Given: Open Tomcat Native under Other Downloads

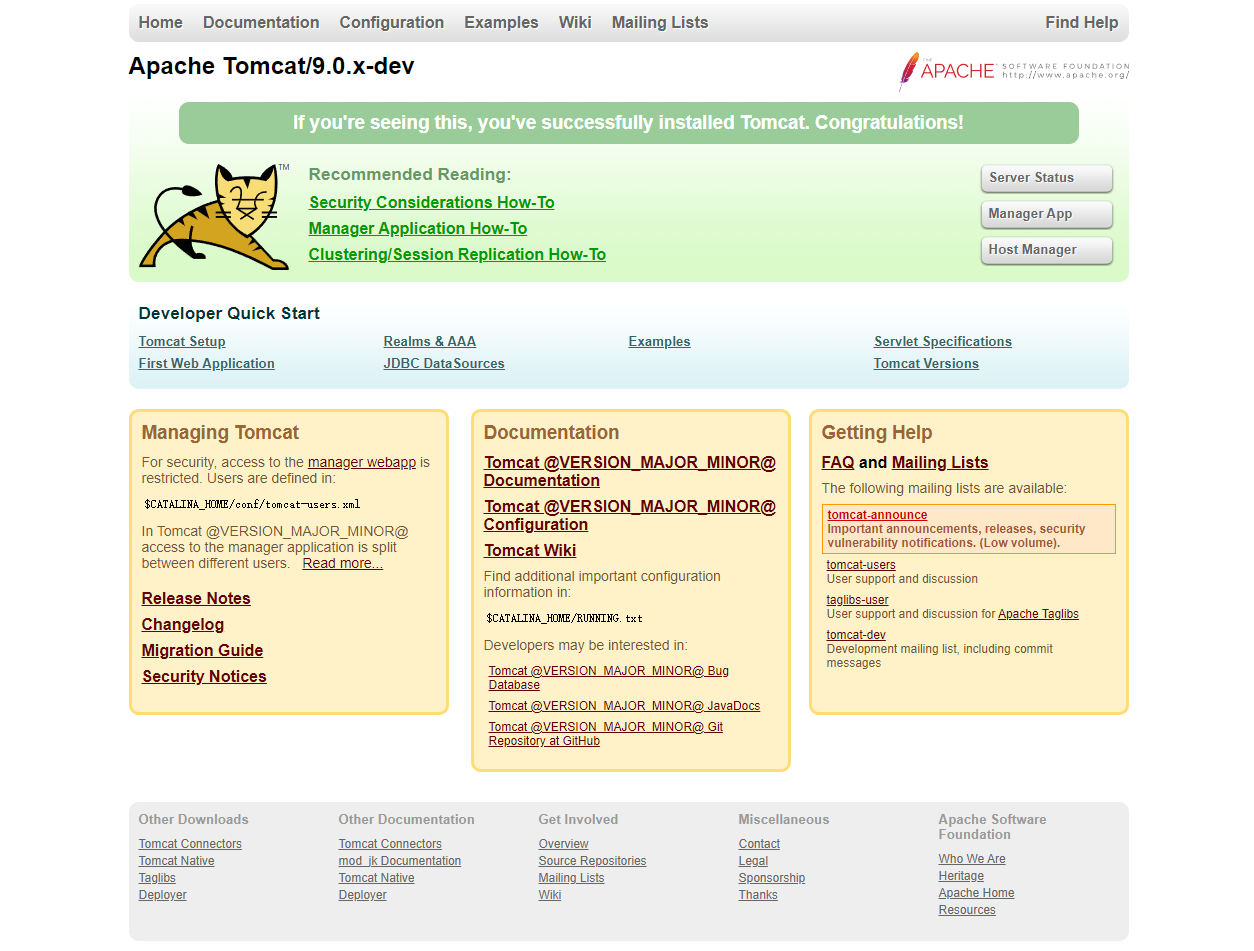Looking at the screenshot, I should pyautogui.click(x=176, y=861).
